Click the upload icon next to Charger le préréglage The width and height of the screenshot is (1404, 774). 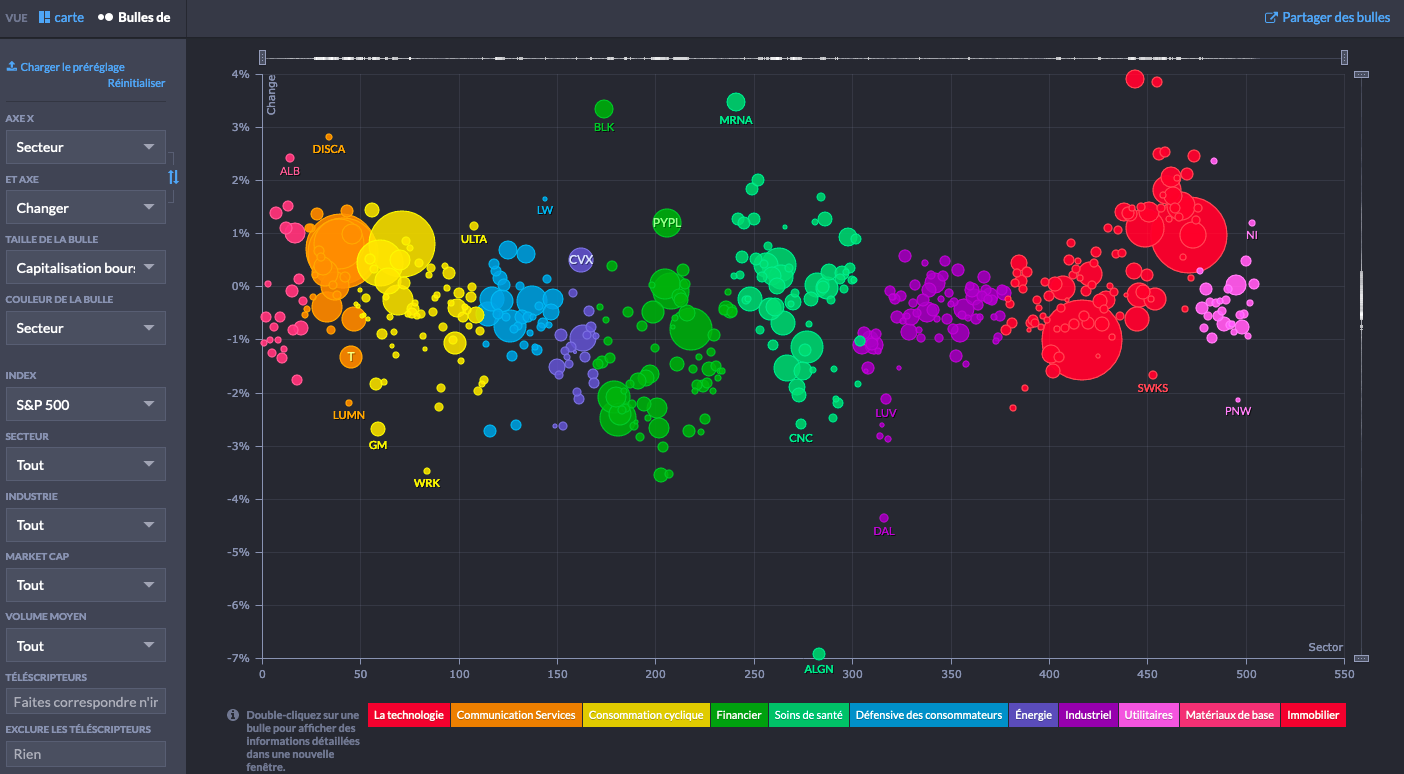point(12,67)
